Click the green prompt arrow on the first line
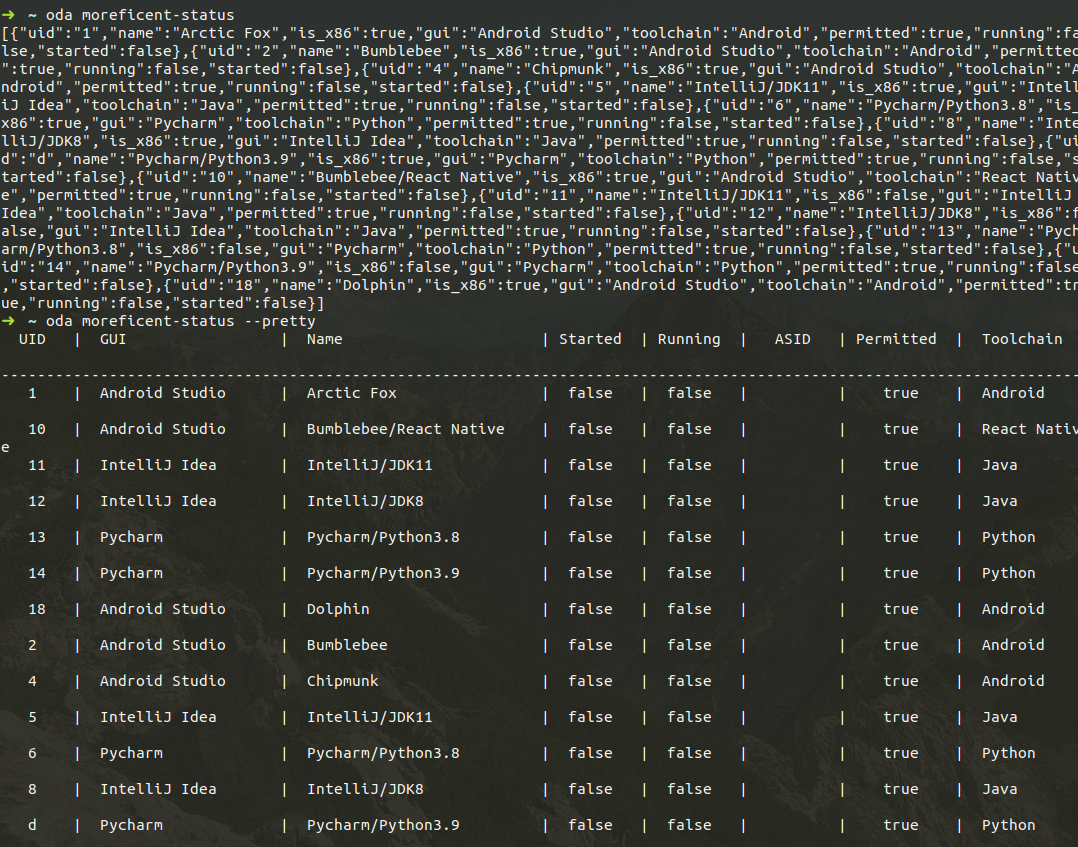 (9, 15)
